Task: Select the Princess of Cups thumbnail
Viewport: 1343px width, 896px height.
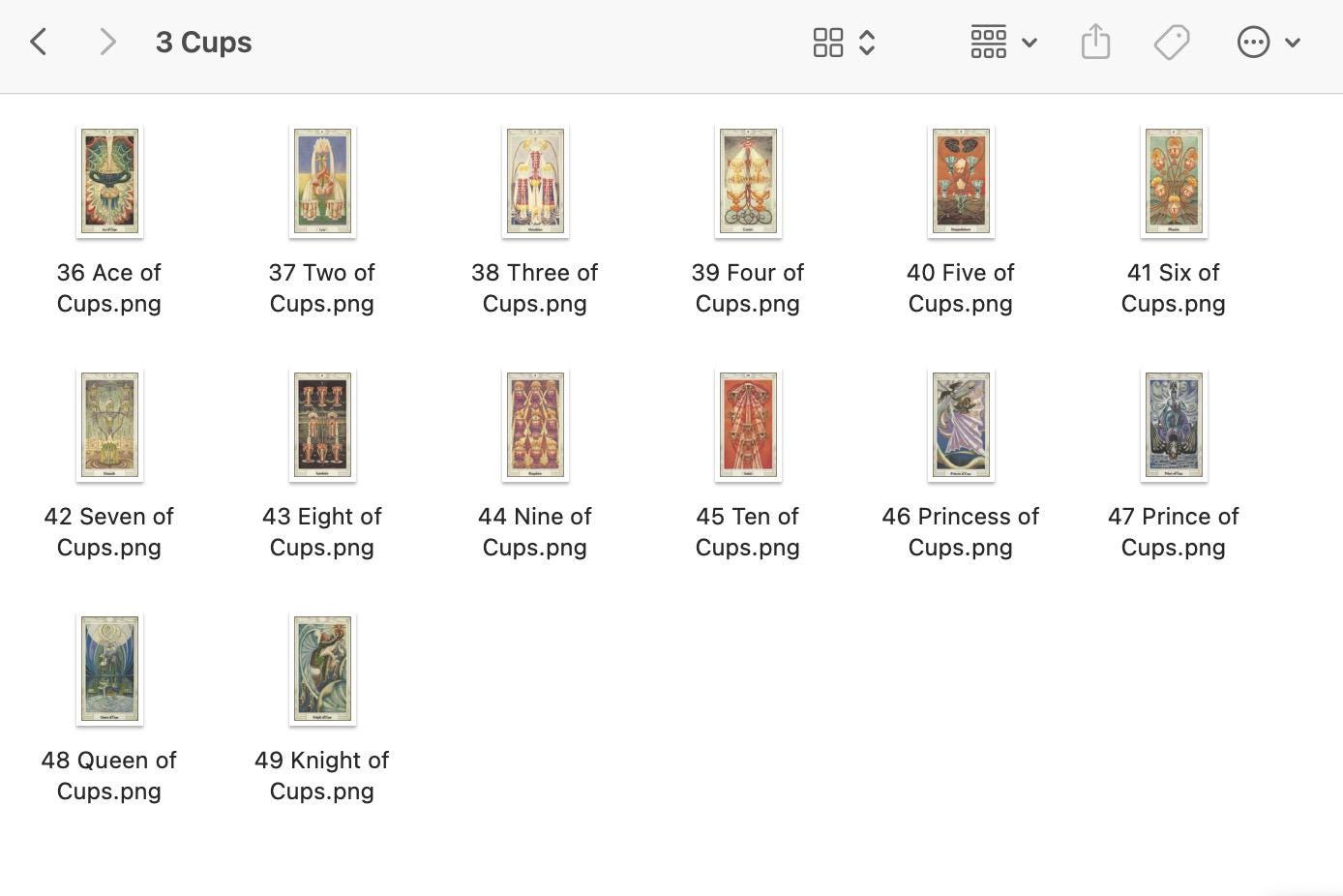Action: [961, 426]
